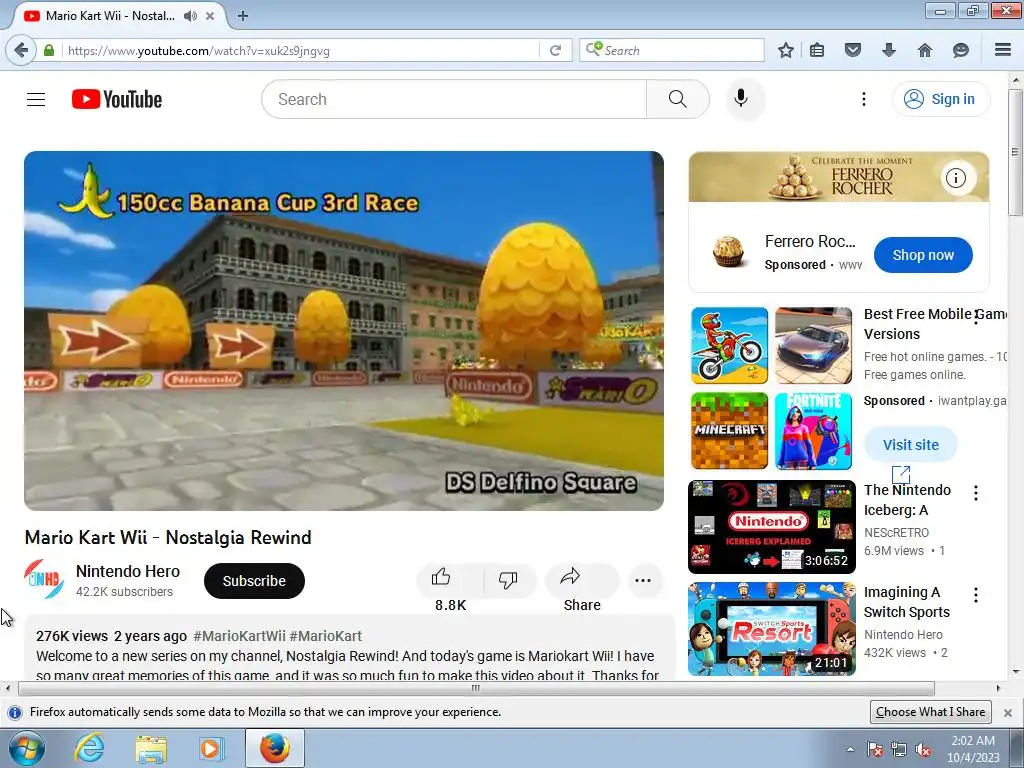Click Choose What I Share button

(931, 712)
